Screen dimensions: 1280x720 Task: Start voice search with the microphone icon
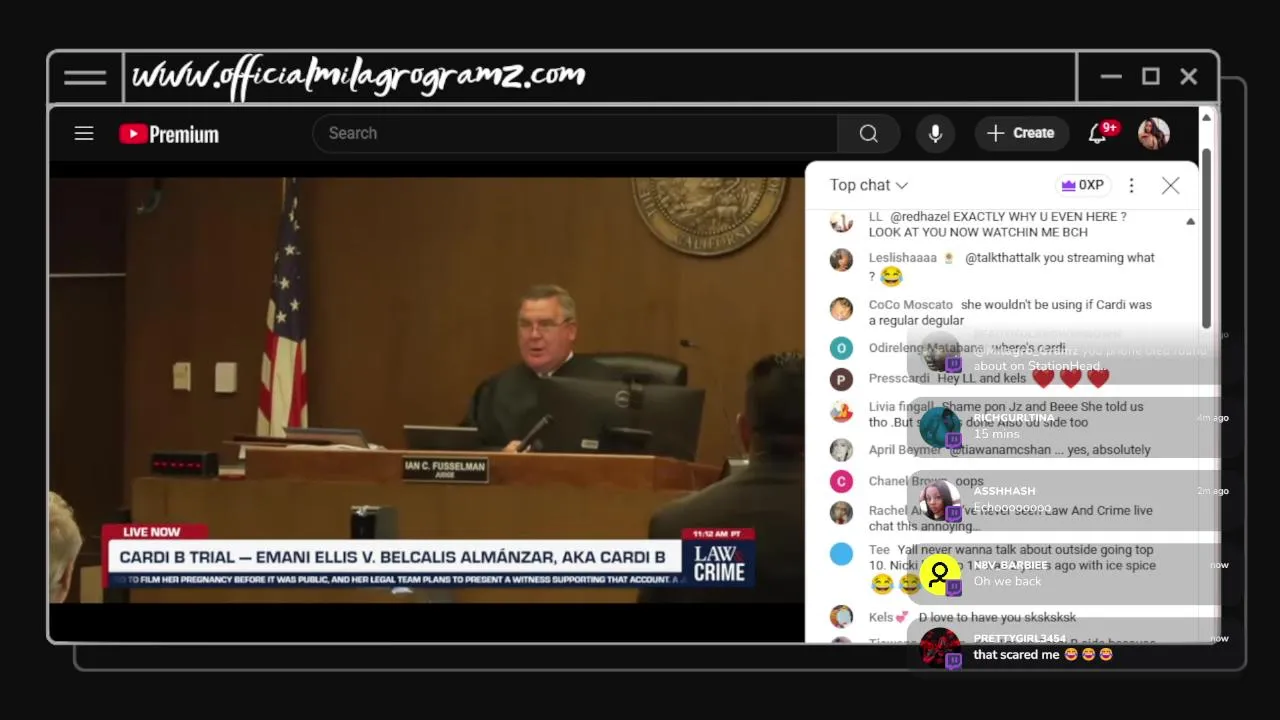(935, 133)
